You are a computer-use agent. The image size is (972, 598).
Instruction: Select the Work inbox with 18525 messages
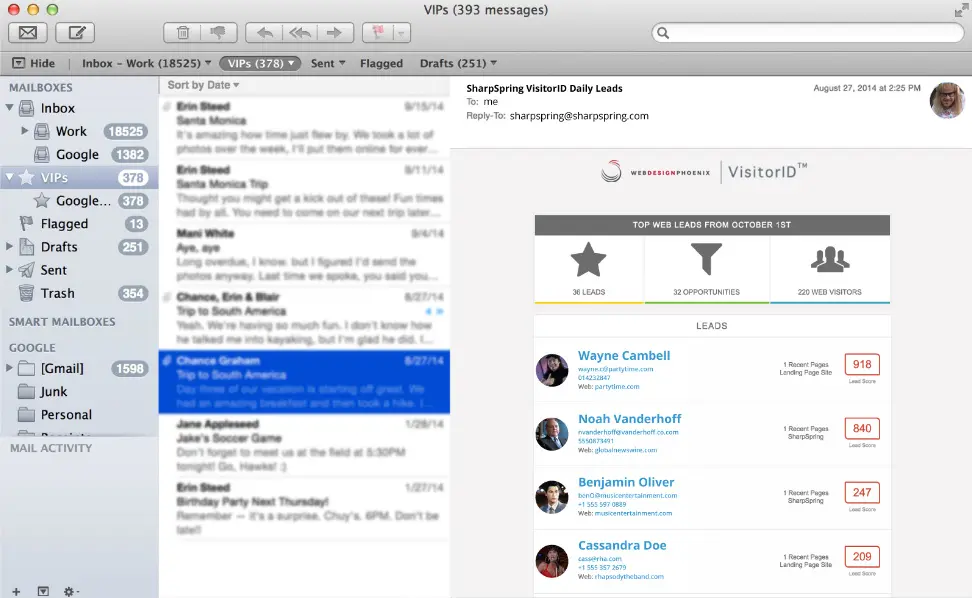pos(79,131)
